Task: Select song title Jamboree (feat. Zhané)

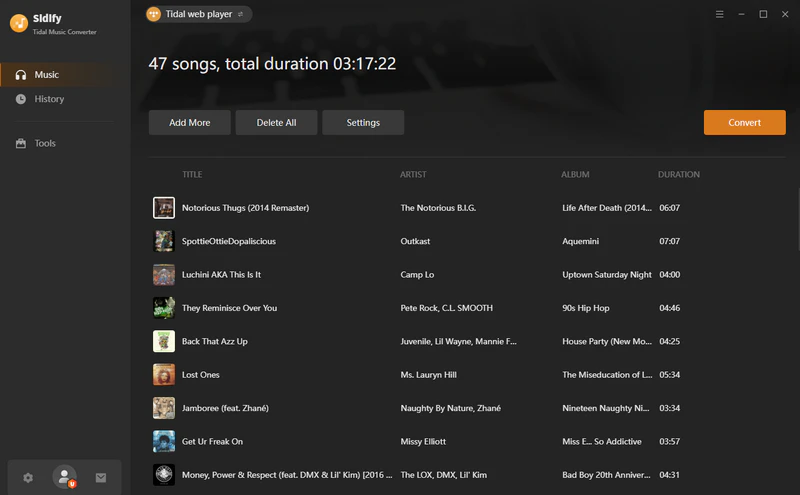Action: coord(225,408)
